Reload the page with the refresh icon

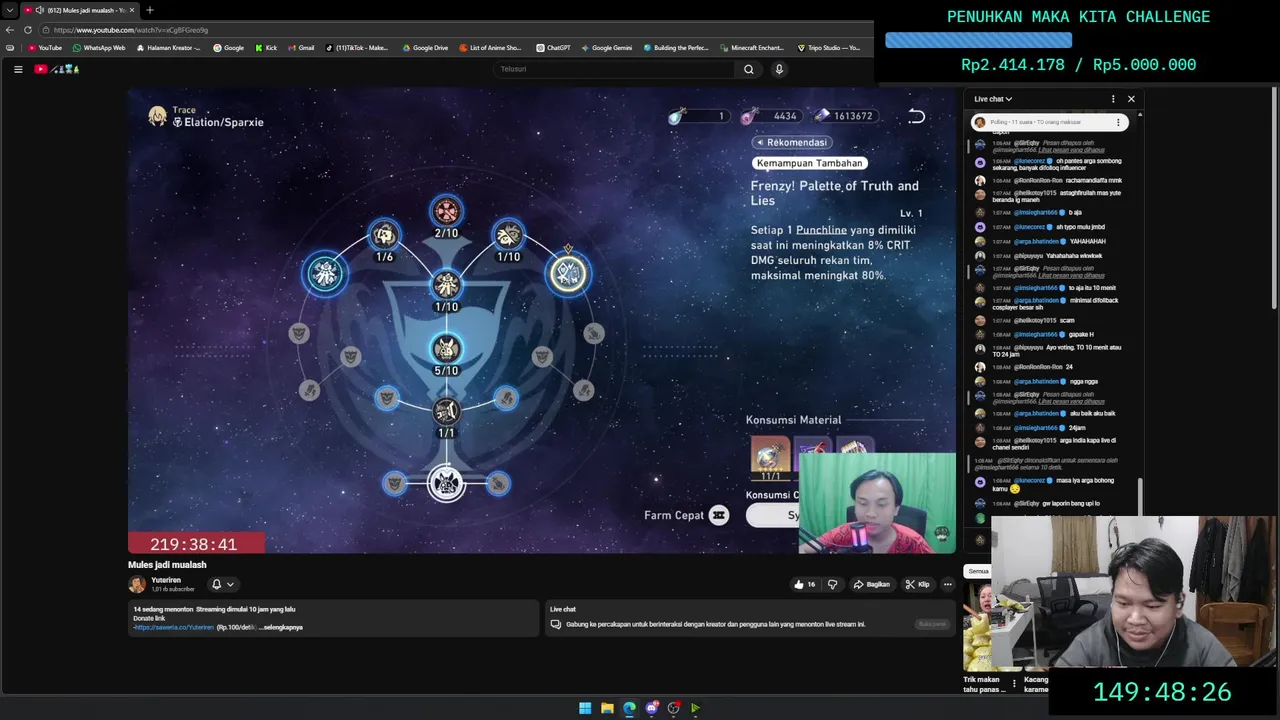28,30
